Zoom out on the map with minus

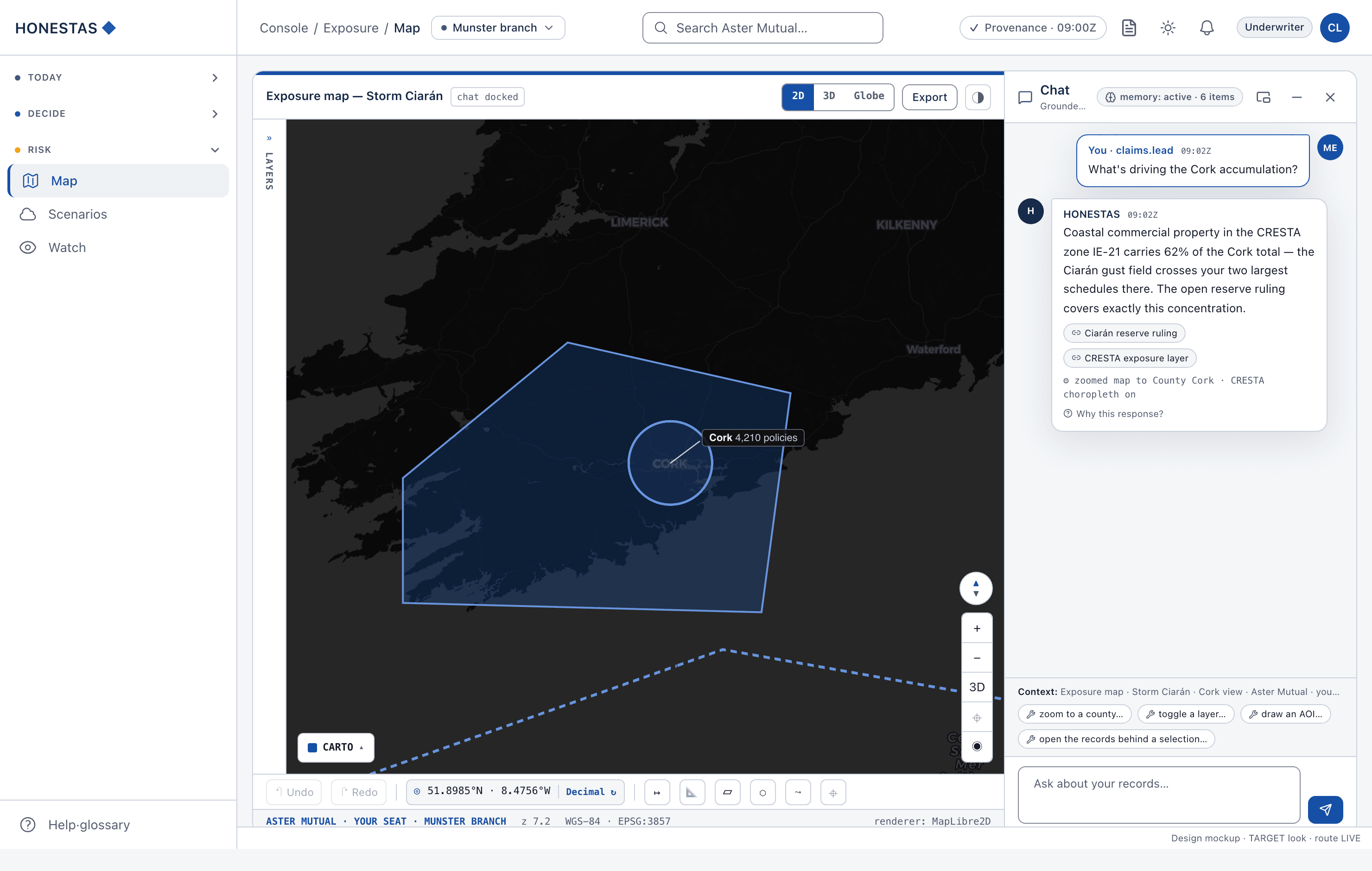point(977,658)
